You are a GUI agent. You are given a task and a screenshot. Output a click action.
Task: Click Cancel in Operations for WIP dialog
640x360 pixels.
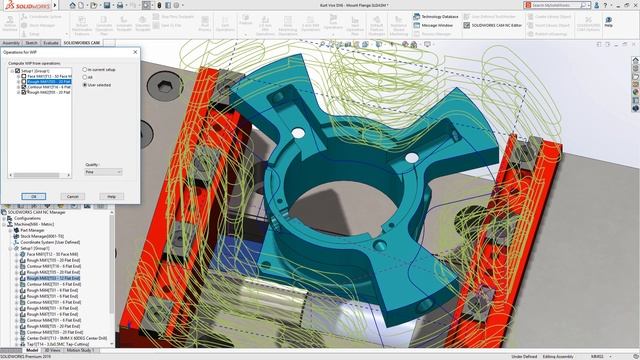point(73,196)
